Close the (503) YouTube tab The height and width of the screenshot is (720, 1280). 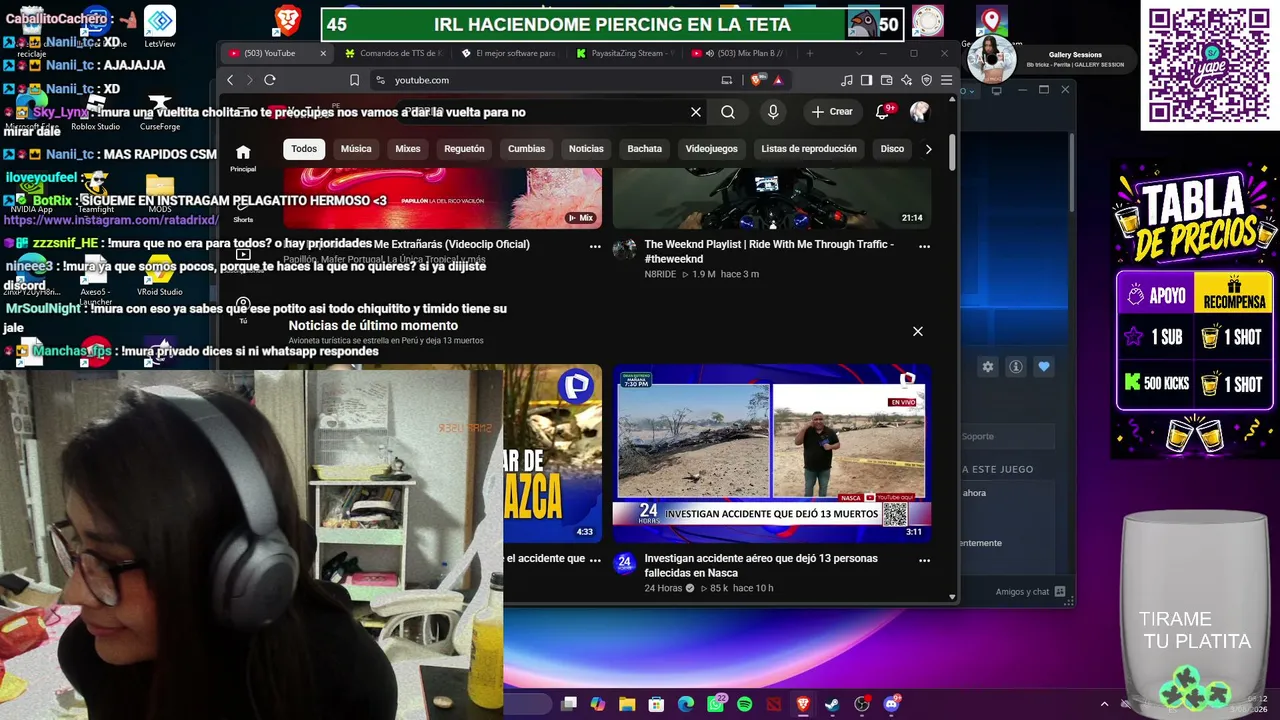[x=323, y=53]
